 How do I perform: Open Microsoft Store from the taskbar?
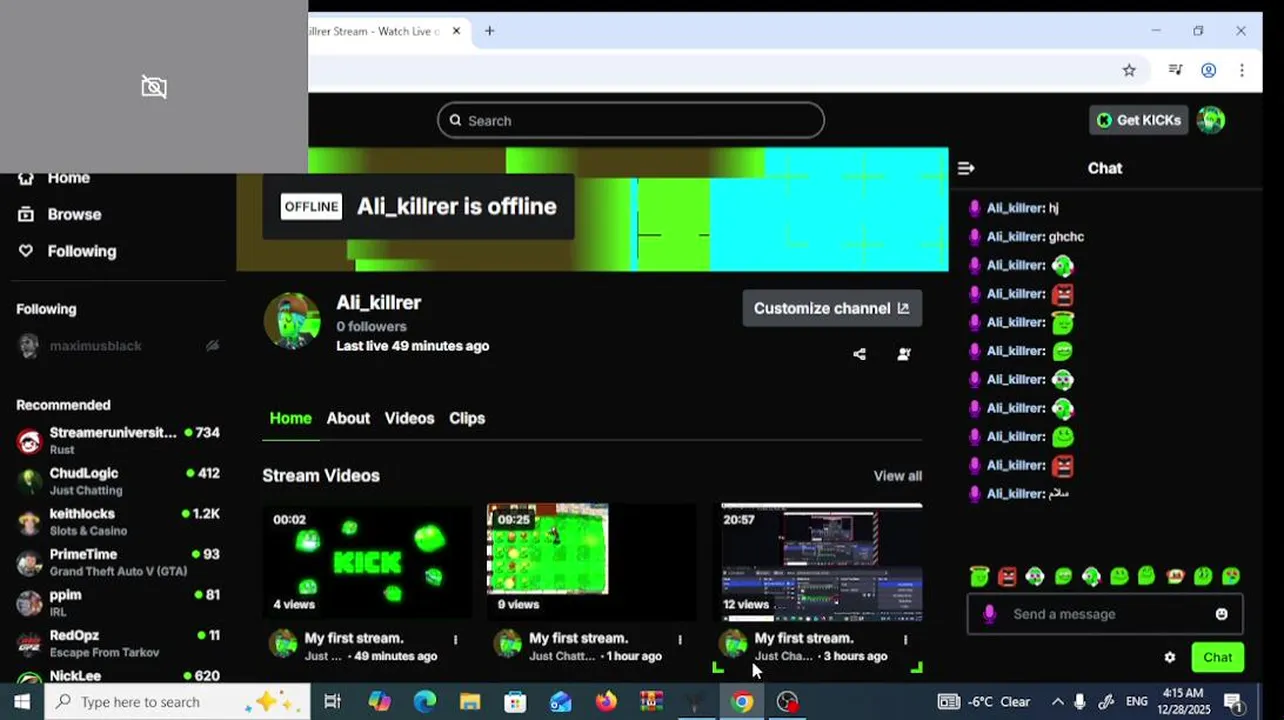pos(515,702)
